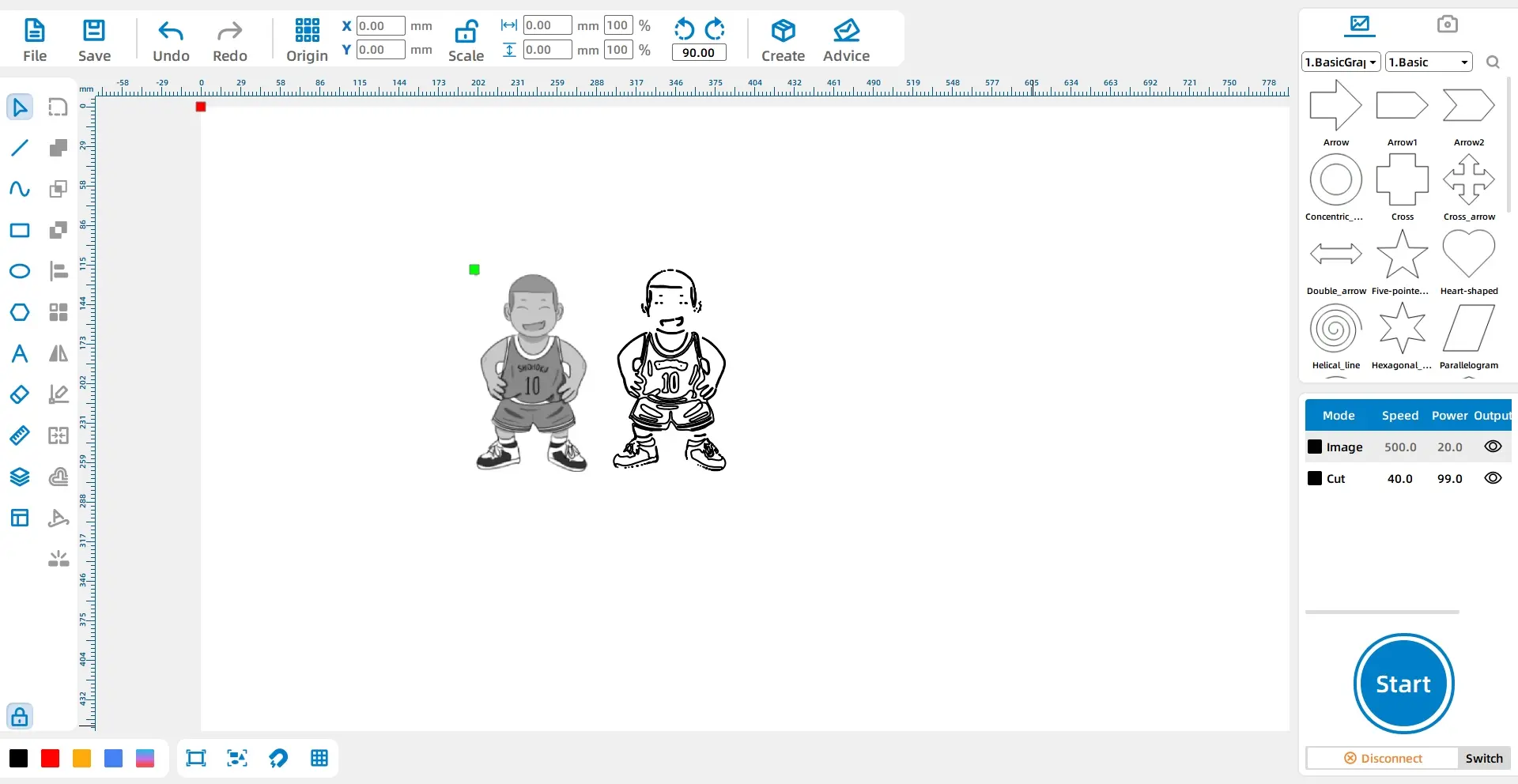Rotate counterclockwise with the left rotate icon
Viewport: 1518px width, 784px height.
[x=684, y=29]
